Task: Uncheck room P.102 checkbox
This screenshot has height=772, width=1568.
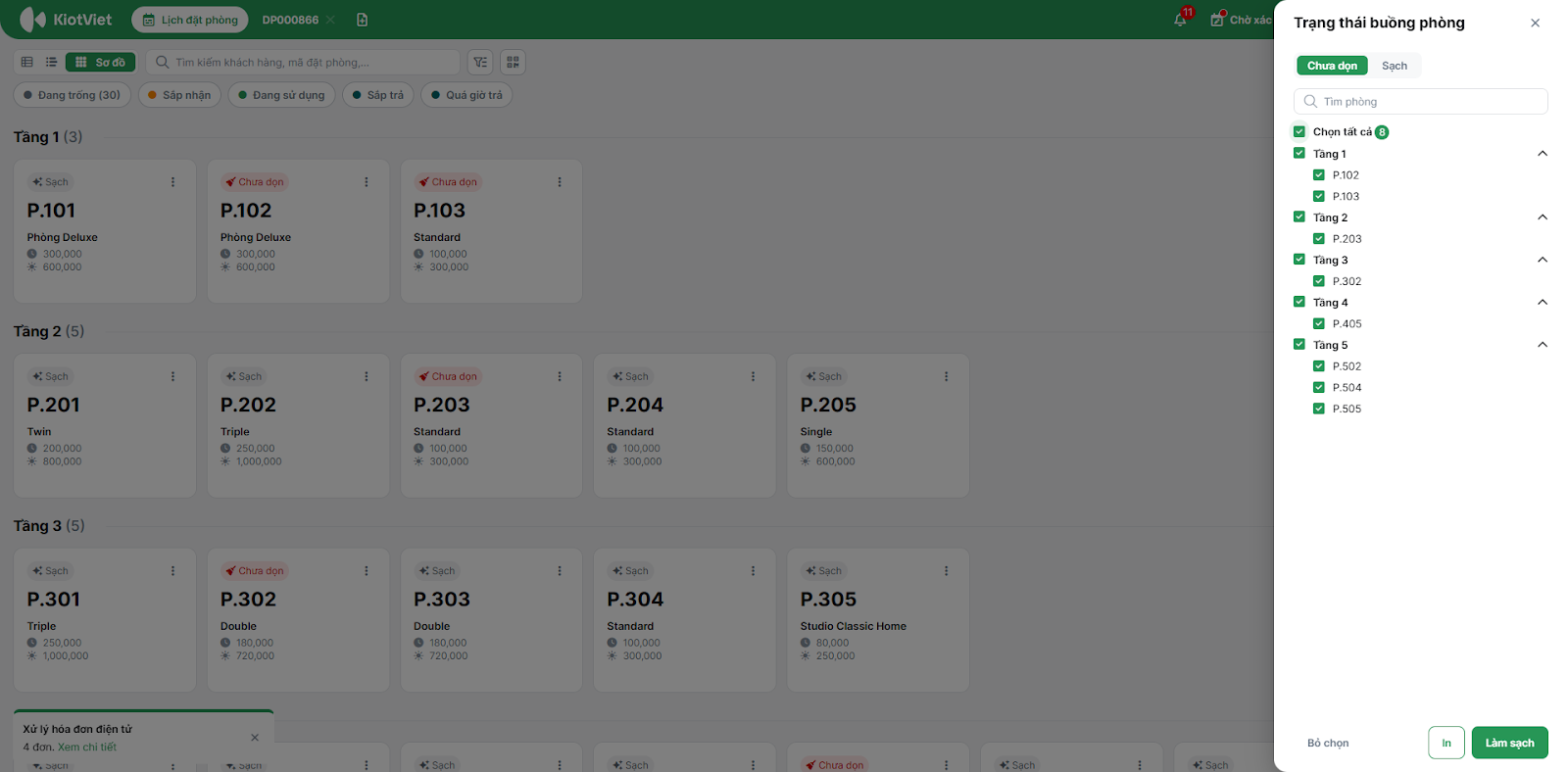Action: pos(1319,174)
